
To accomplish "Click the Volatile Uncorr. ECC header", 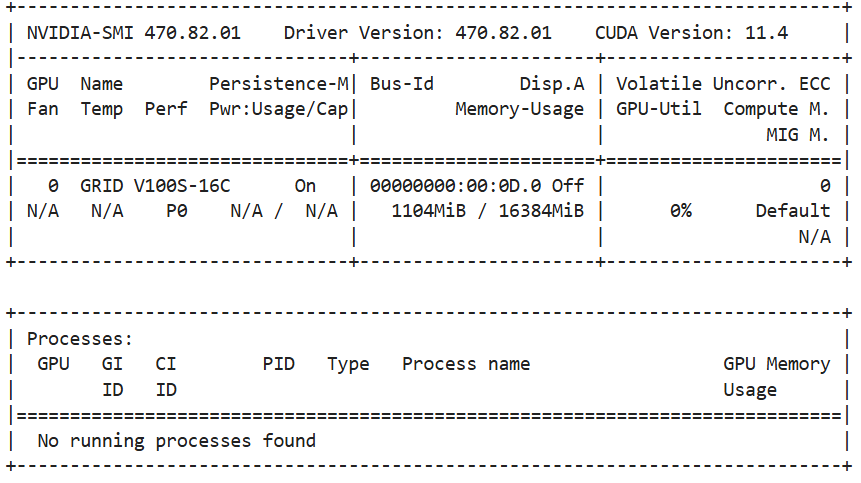I will pos(723,84).
